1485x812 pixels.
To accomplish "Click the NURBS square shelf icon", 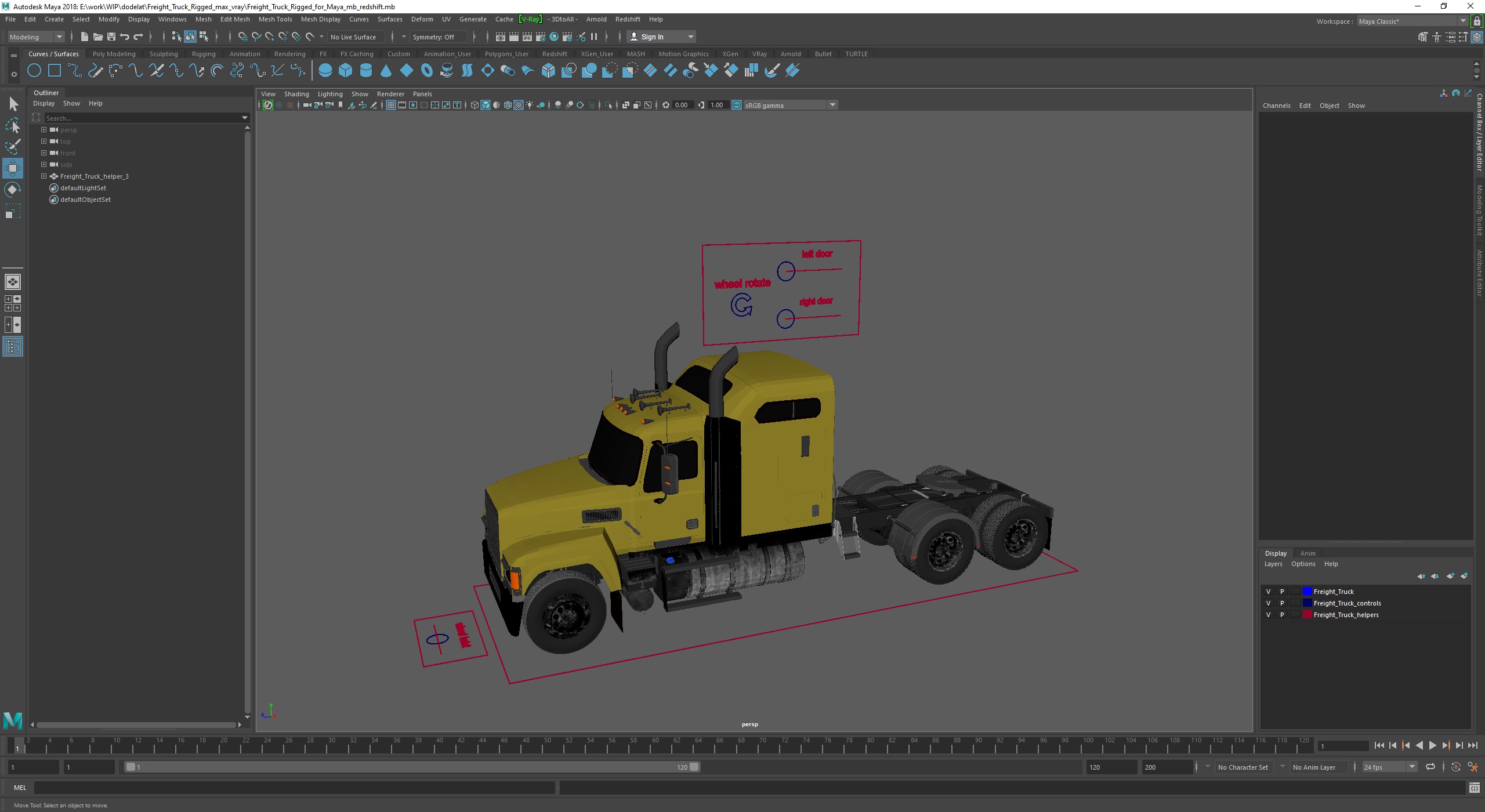I will coord(55,71).
